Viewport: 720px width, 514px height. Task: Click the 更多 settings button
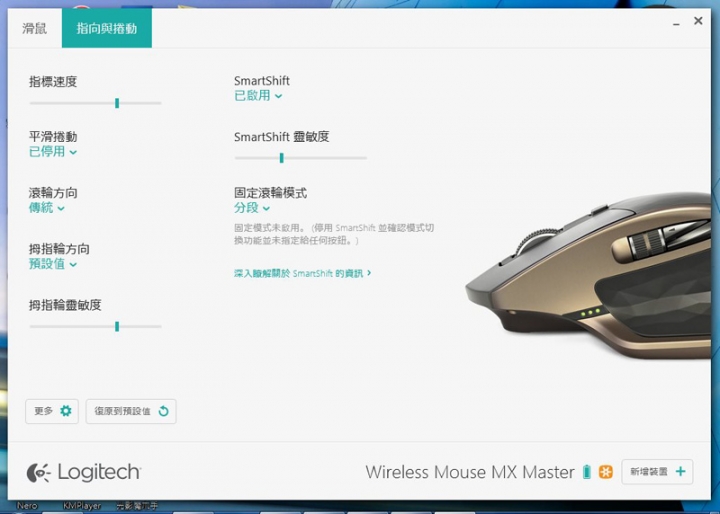[52, 411]
